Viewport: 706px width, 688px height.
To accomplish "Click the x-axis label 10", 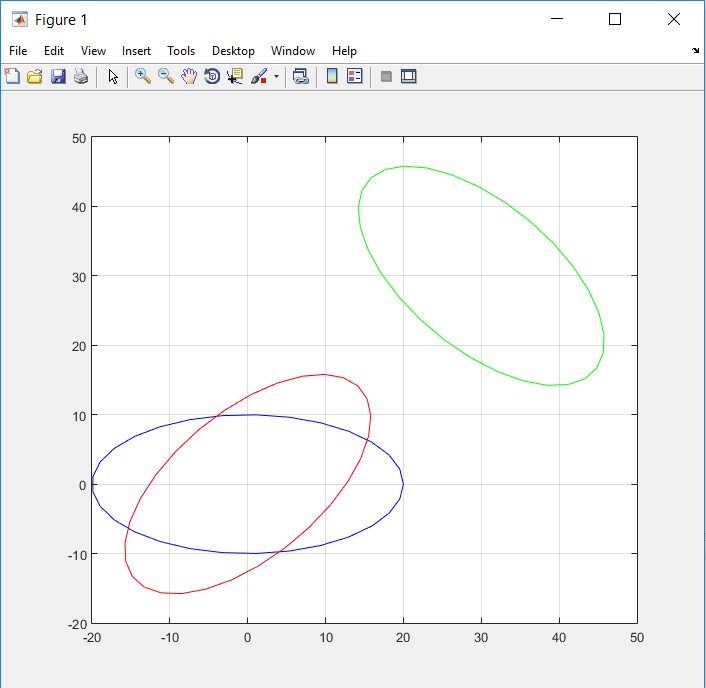I will (x=326, y=638).
